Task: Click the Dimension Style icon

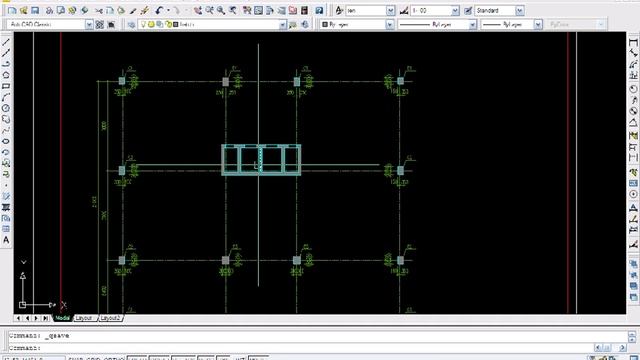Action: (x=404, y=11)
